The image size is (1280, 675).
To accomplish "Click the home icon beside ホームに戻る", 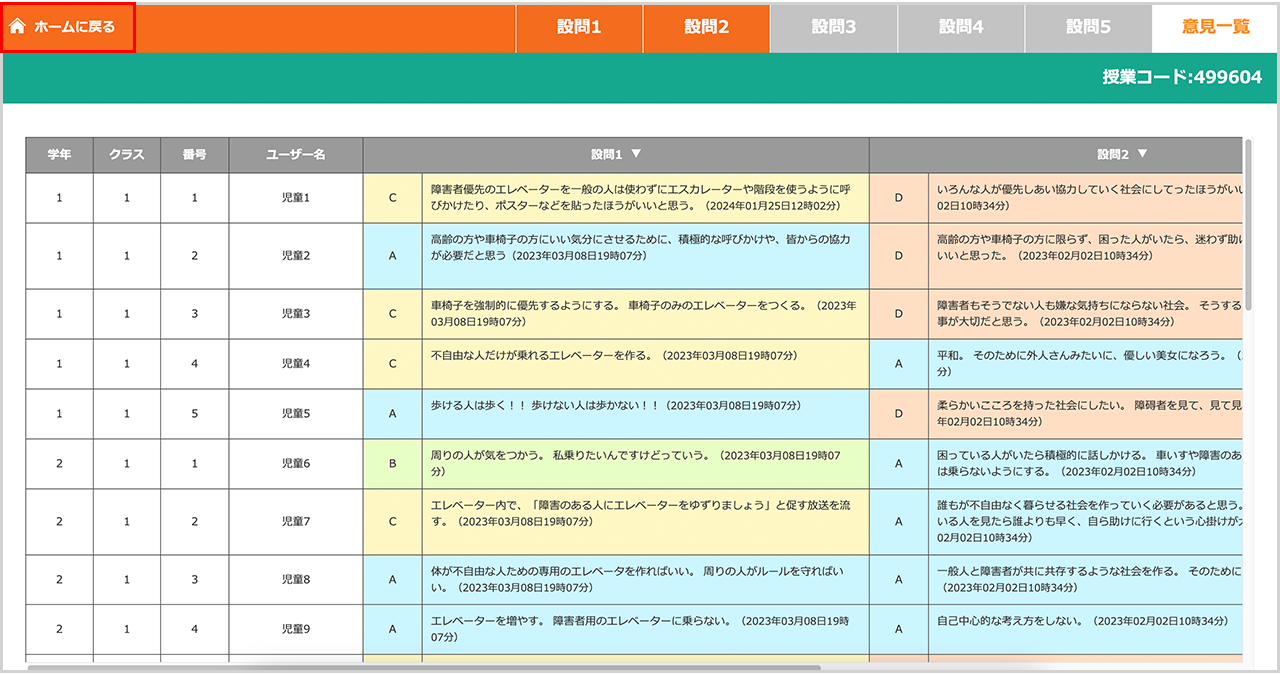I will click(17, 27).
